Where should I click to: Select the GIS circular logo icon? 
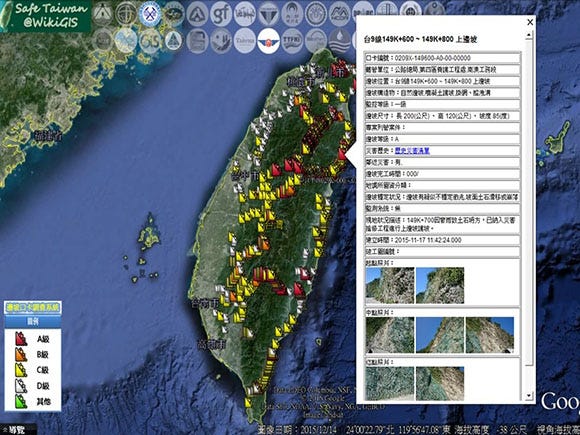click(150, 40)
